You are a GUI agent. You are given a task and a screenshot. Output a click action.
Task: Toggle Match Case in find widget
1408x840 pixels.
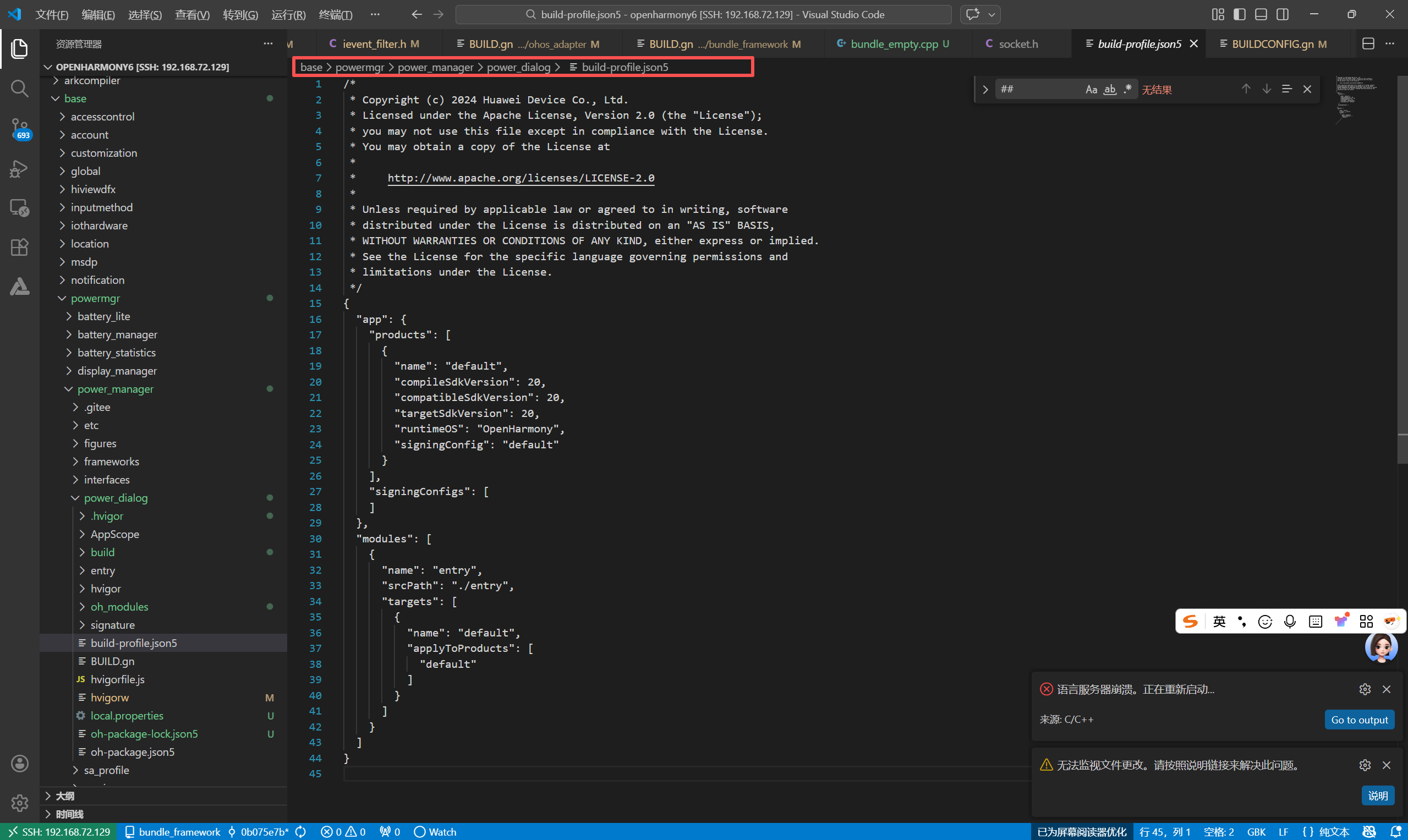coord(1091,90)
